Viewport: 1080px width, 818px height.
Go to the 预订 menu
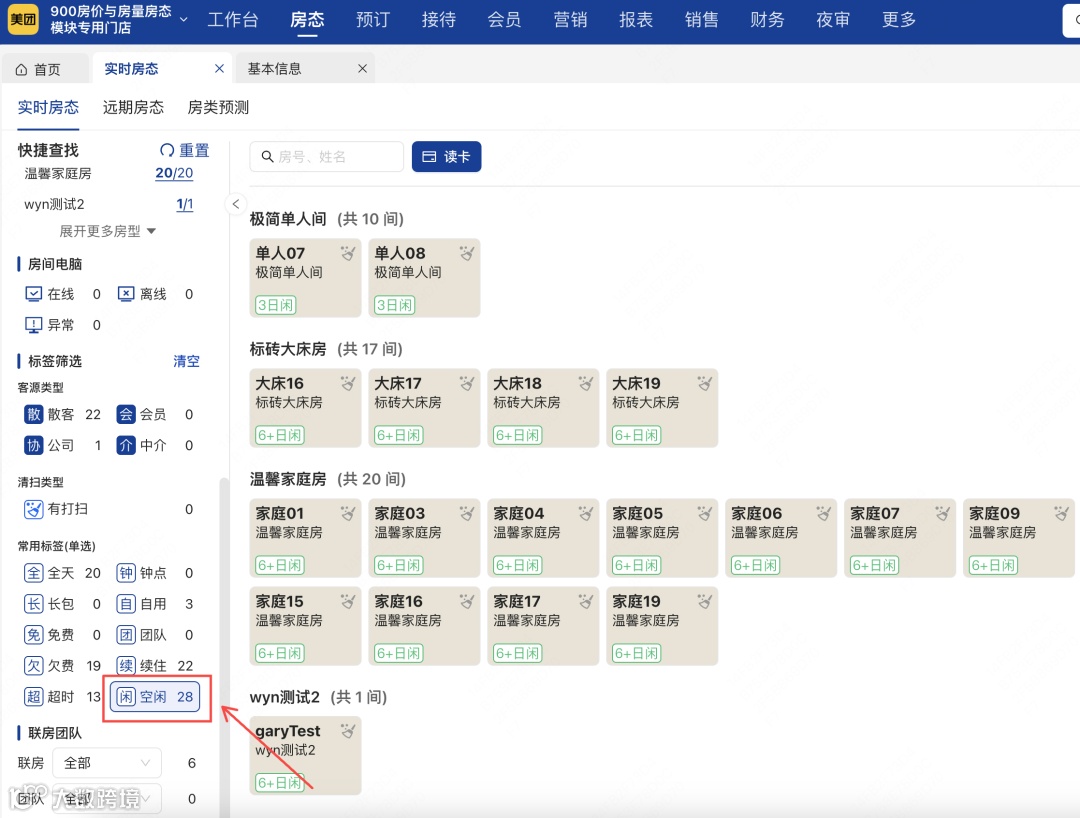pos(373,20)
